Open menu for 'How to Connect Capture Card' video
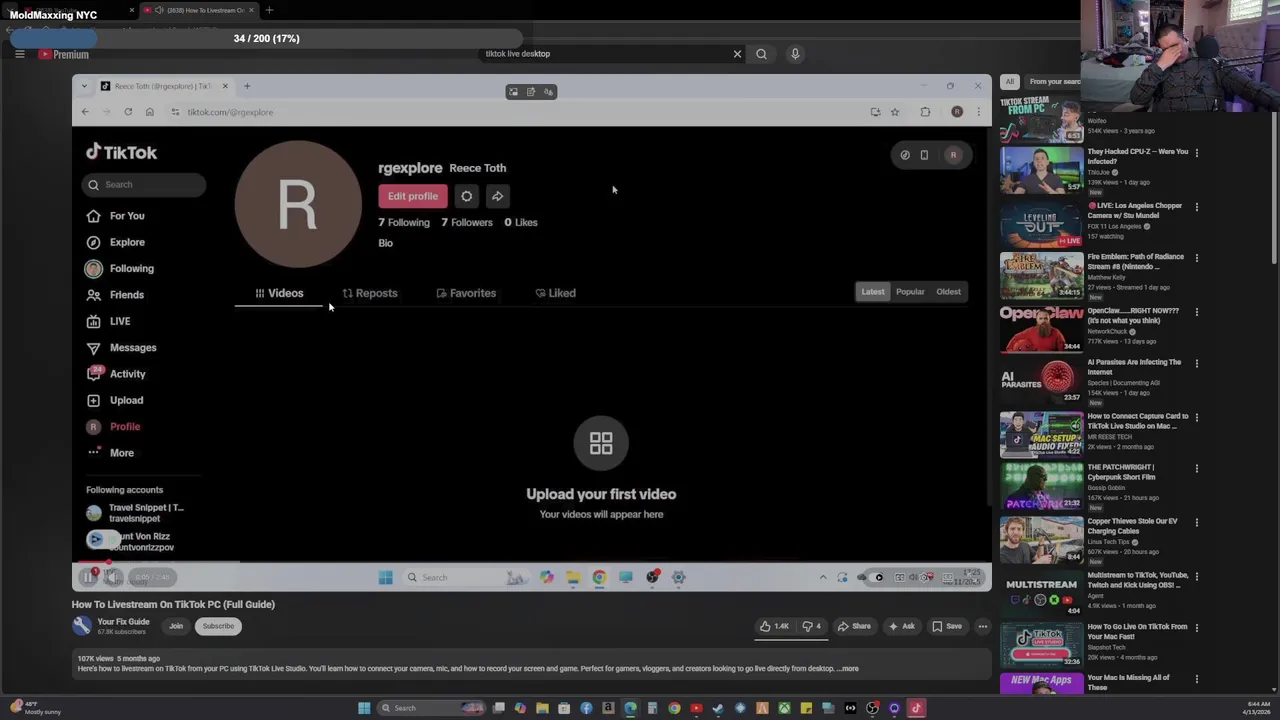 tap(1197, 417)
